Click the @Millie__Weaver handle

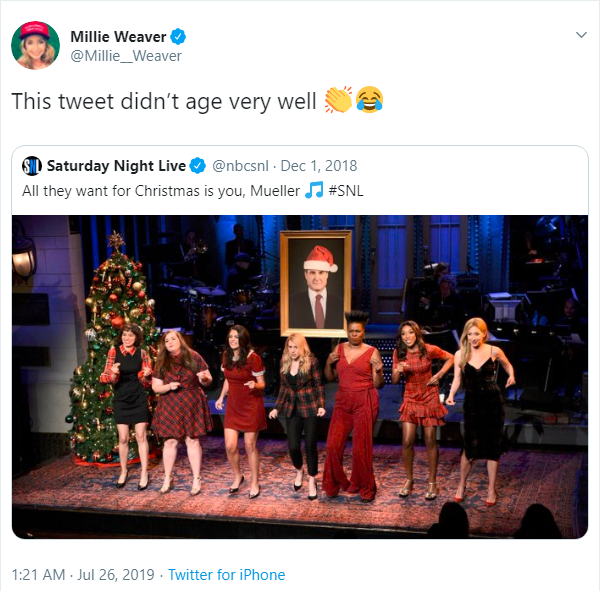[126, 56]
